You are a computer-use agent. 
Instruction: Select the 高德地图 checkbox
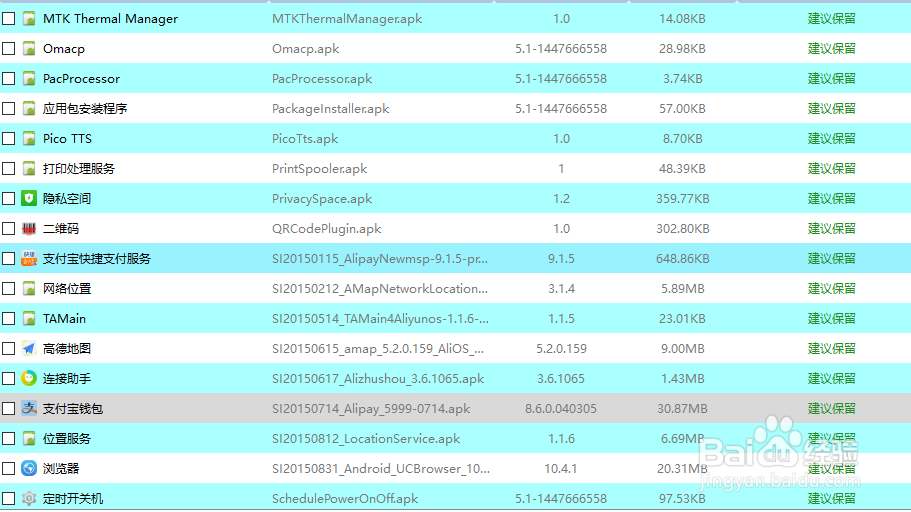(x=9, y=349)
